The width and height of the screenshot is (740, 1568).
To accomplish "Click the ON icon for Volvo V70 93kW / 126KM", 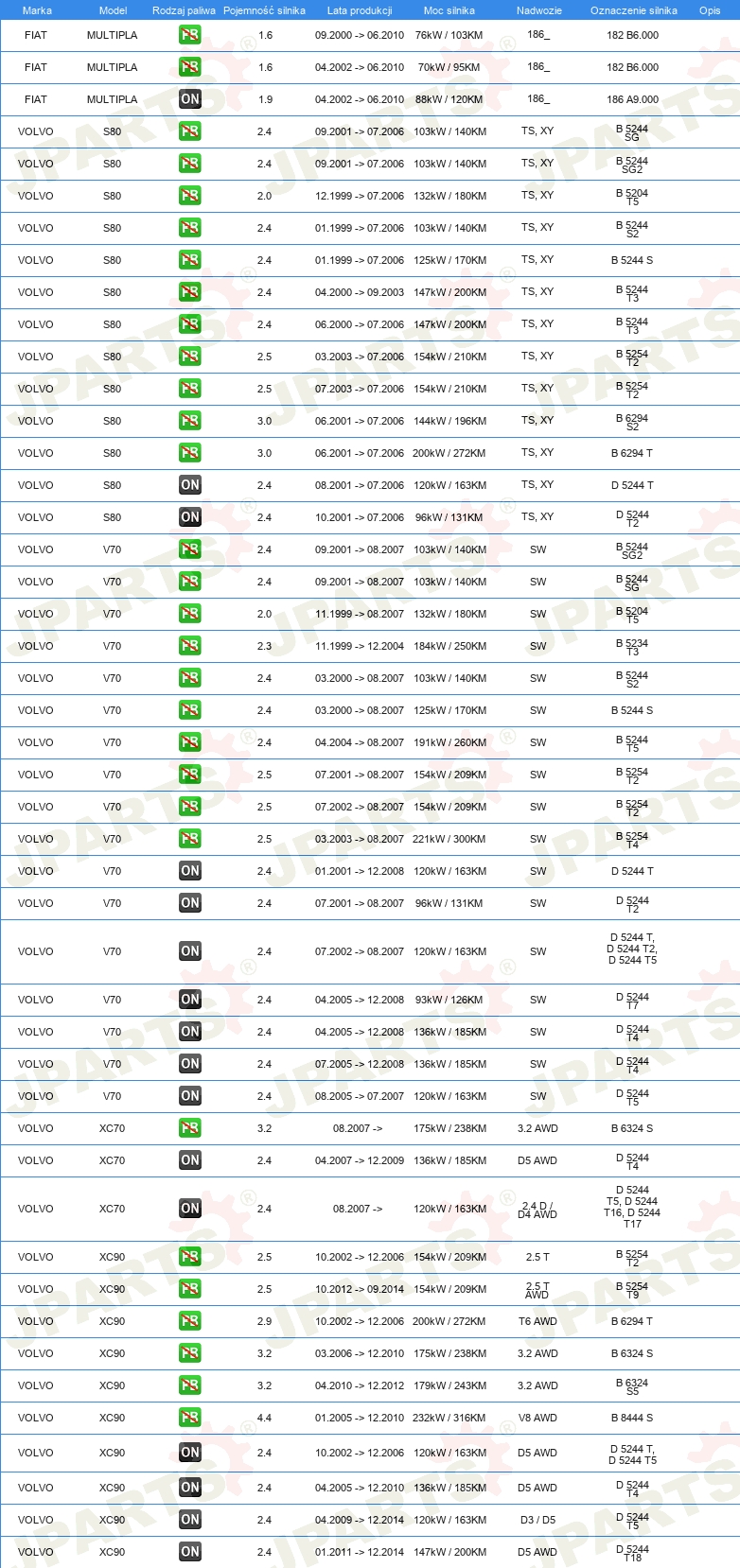I will [190, 1000].
